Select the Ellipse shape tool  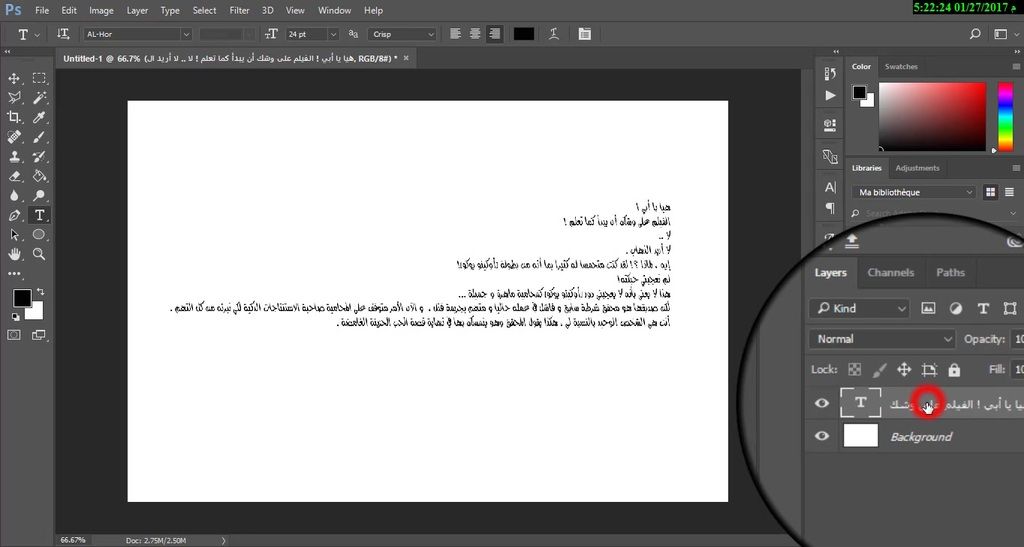coord(39,235)
